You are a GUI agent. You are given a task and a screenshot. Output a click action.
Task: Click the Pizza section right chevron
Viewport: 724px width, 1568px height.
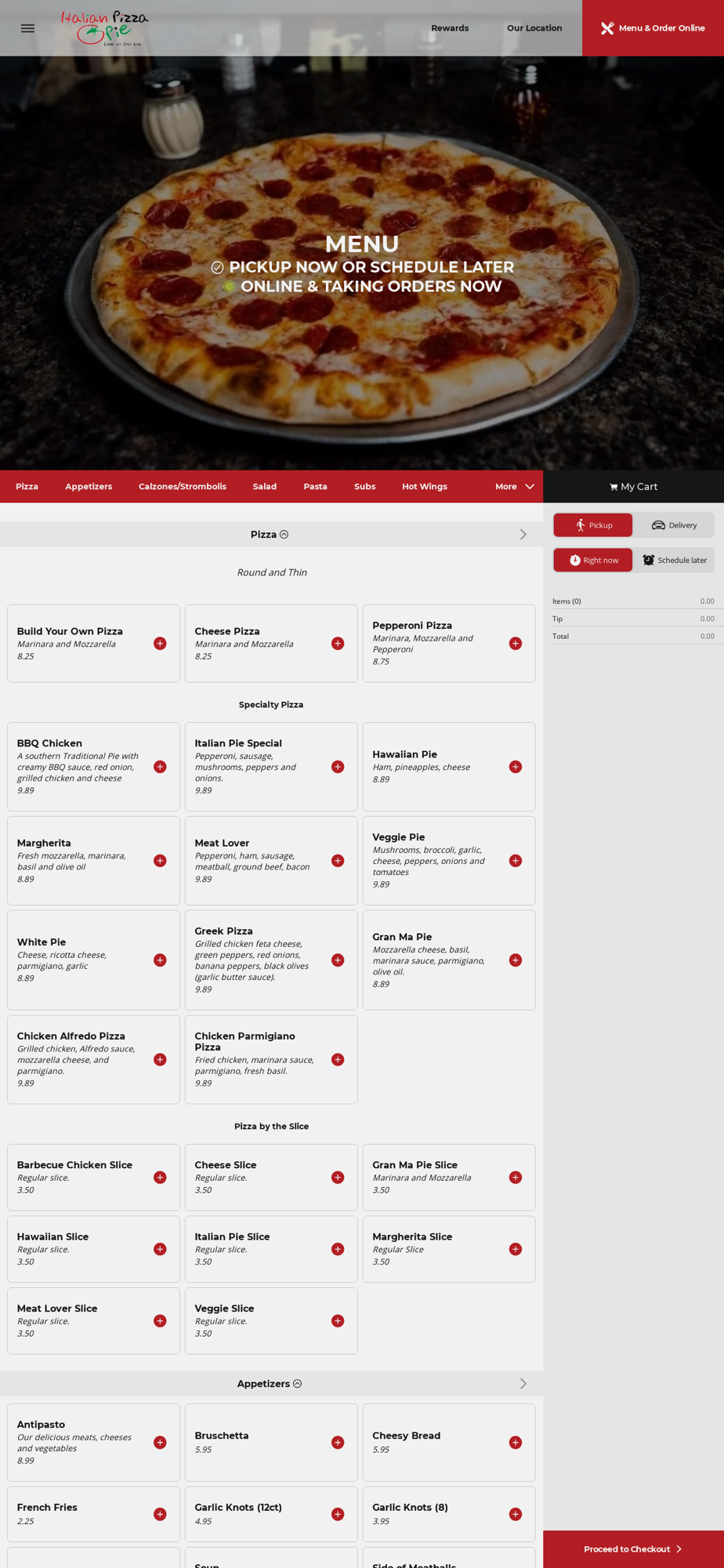click(523, 535)
